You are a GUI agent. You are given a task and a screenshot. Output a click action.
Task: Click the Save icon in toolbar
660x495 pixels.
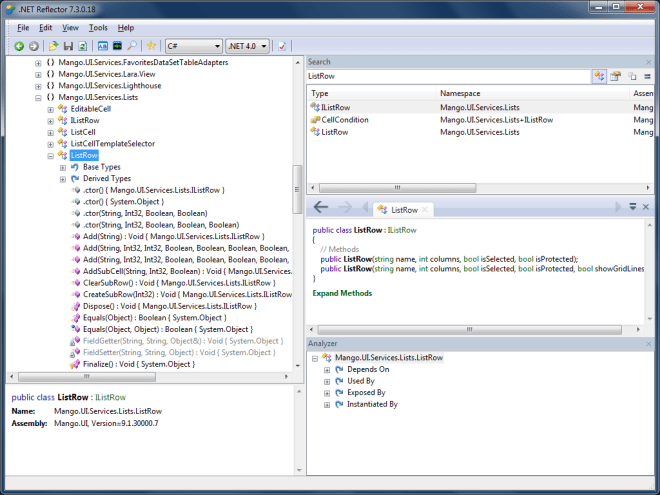click(x=68, y=46)
